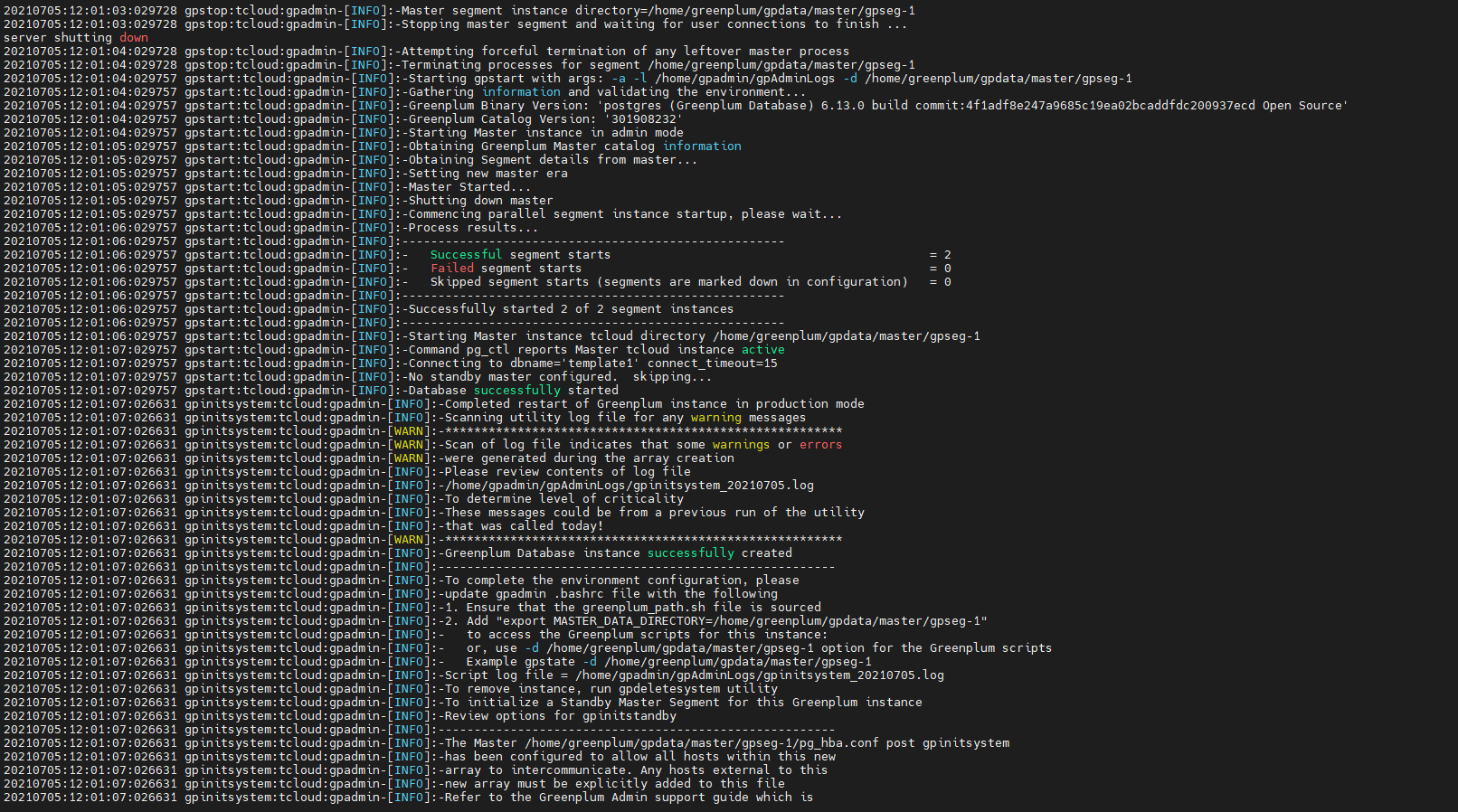Click 'Review options for gpinitstandby' line
This screenshot has width=1458, height=812.
[560, 715]
